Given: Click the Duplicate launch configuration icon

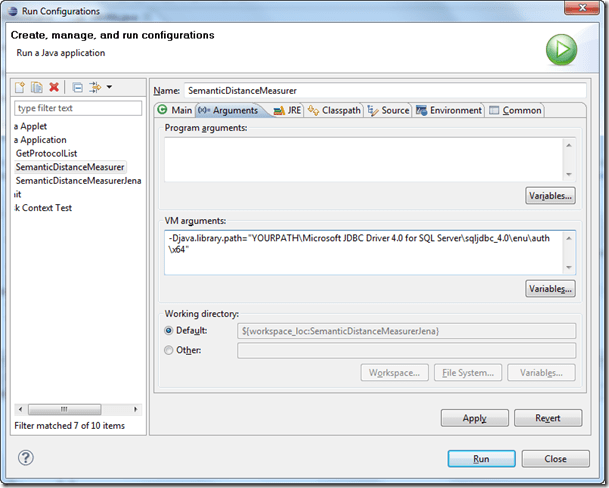Looking at the screenshot, I should click(37, 88).
